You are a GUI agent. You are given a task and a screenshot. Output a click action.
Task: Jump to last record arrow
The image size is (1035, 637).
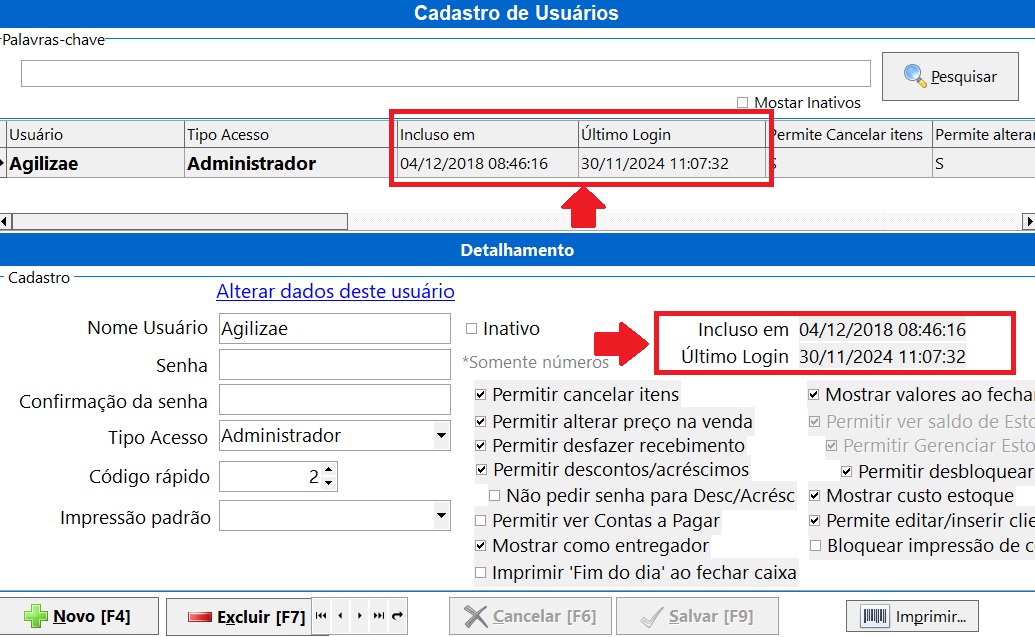(x=379, y=617)
